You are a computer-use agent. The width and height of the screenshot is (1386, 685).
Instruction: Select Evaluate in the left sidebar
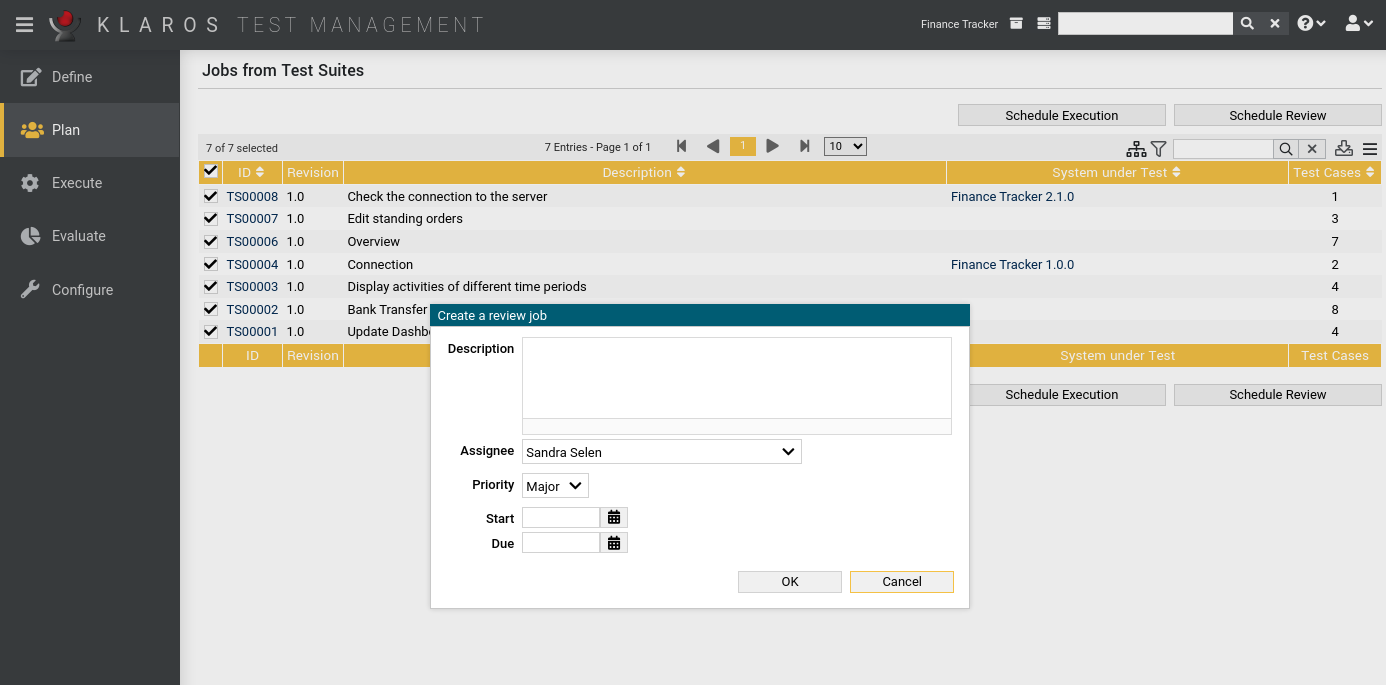pyautogui.click(x=78, y=235)
